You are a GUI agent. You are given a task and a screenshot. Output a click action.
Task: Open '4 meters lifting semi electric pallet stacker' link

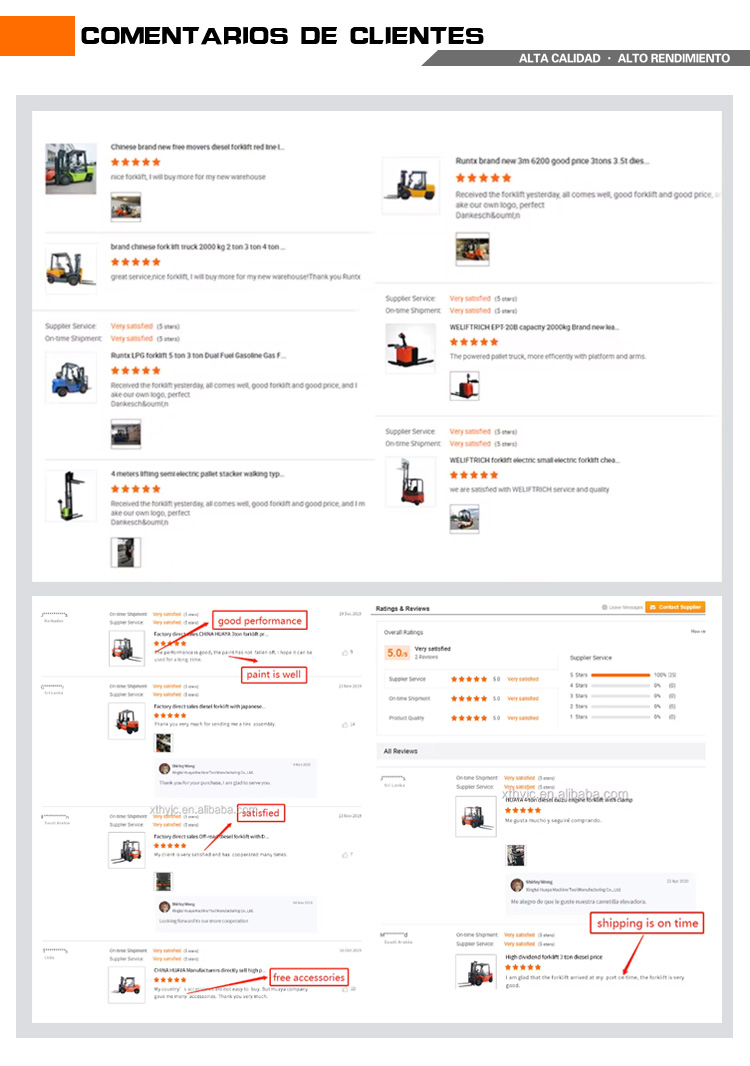(197, 473)
